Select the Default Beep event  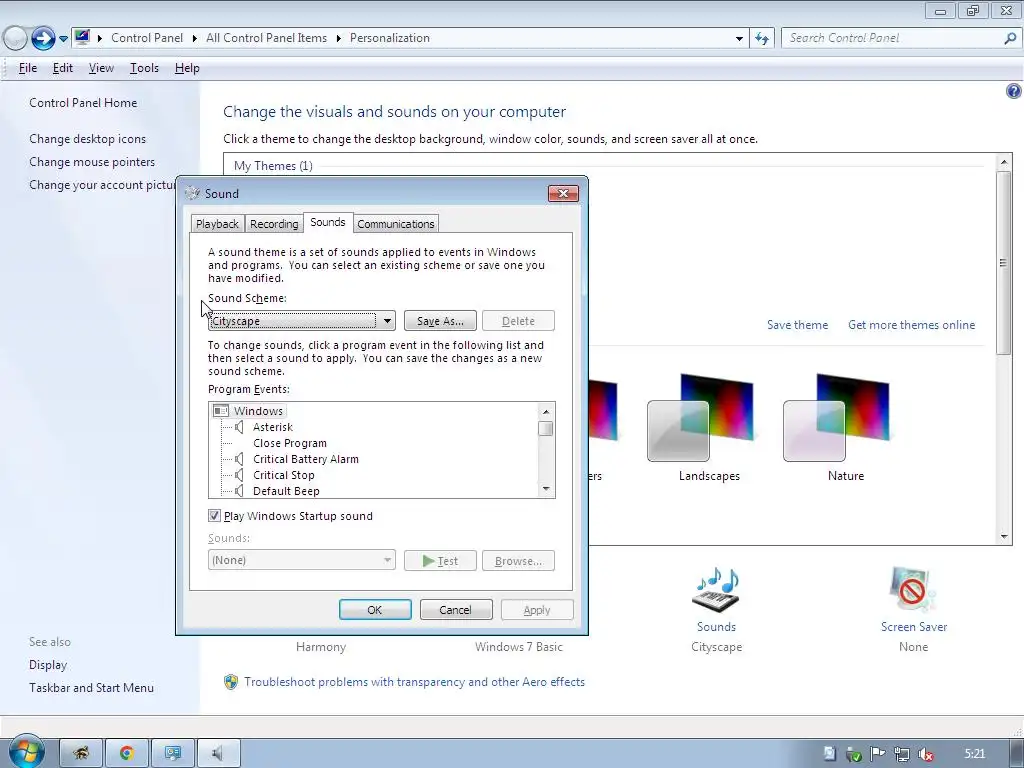tap(286, 491)
